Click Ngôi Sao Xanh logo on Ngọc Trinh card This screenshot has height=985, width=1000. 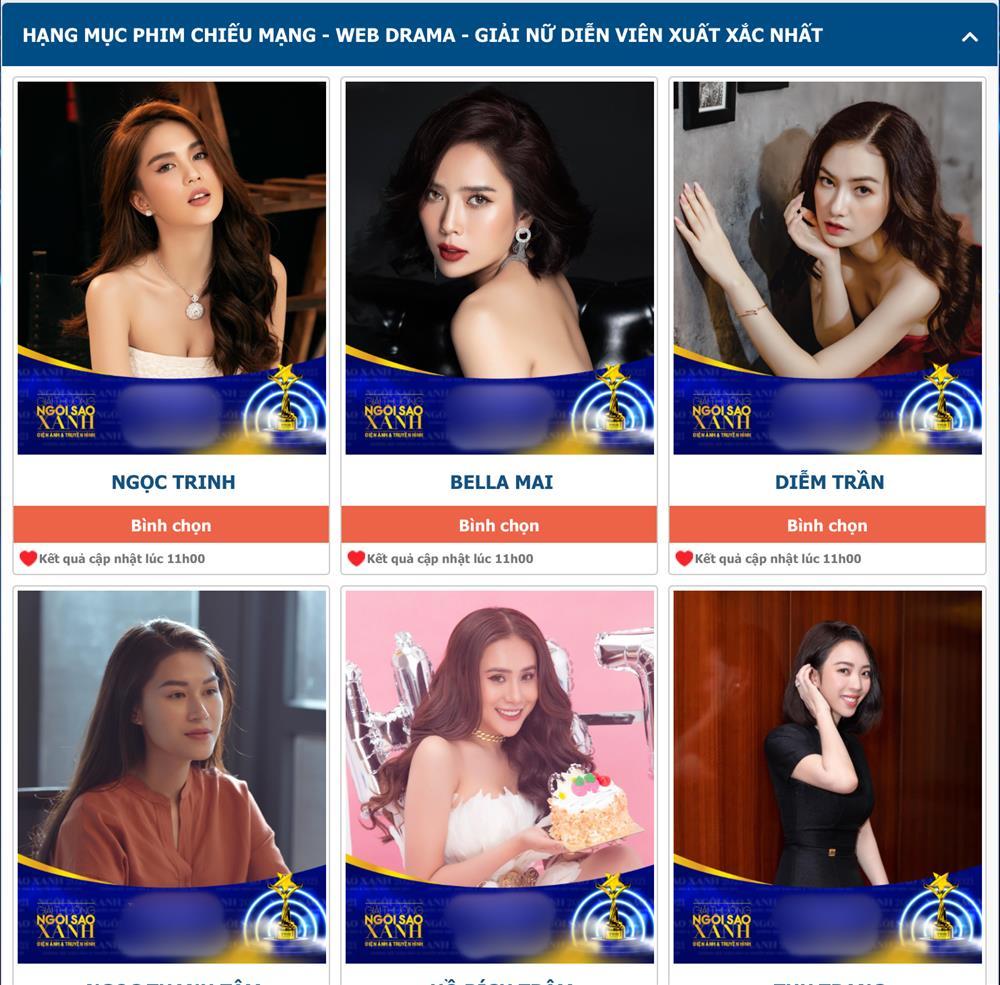click(x=66, y=416)
